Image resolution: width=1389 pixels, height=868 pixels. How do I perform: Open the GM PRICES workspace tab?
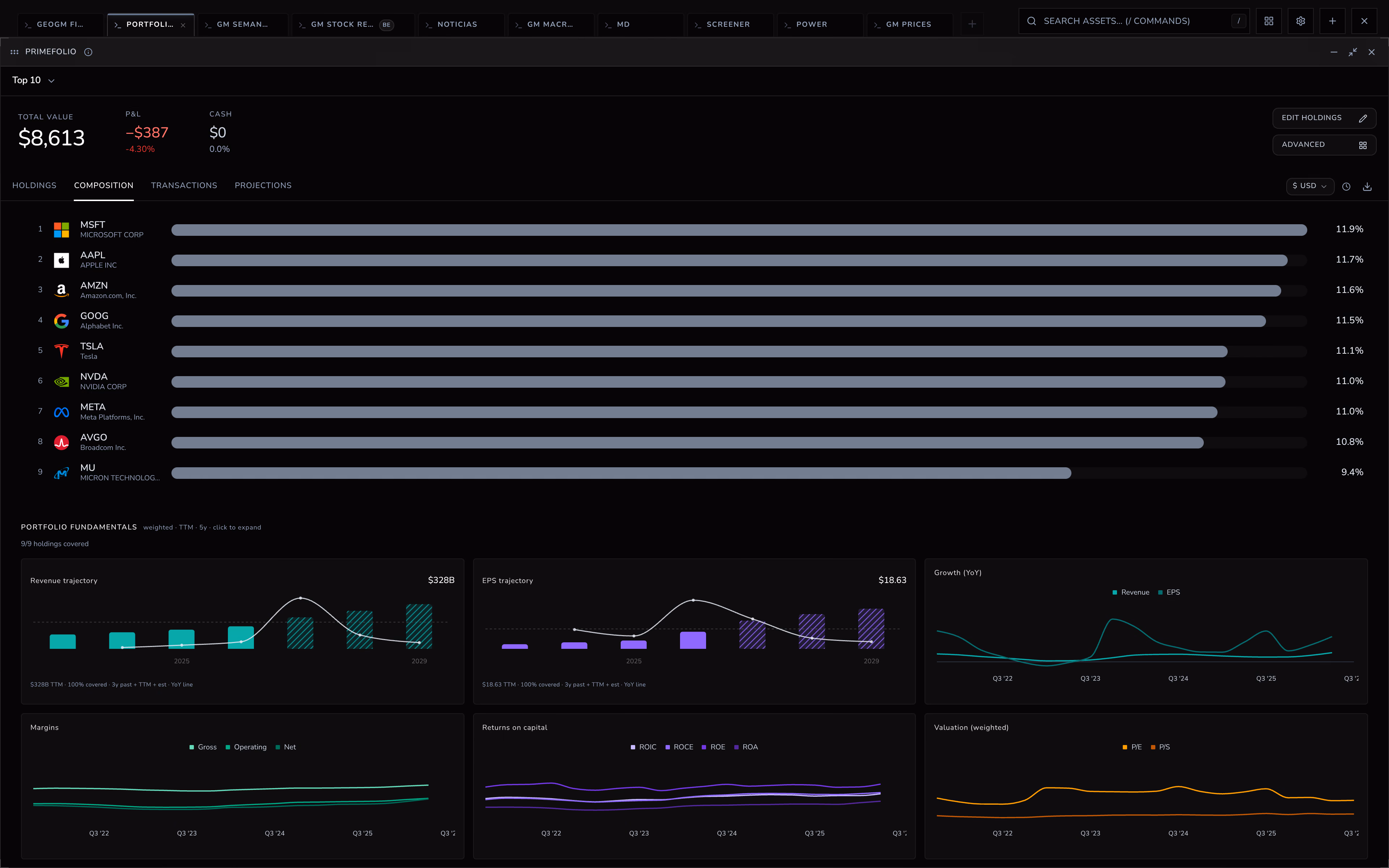[x=910, y=25]
